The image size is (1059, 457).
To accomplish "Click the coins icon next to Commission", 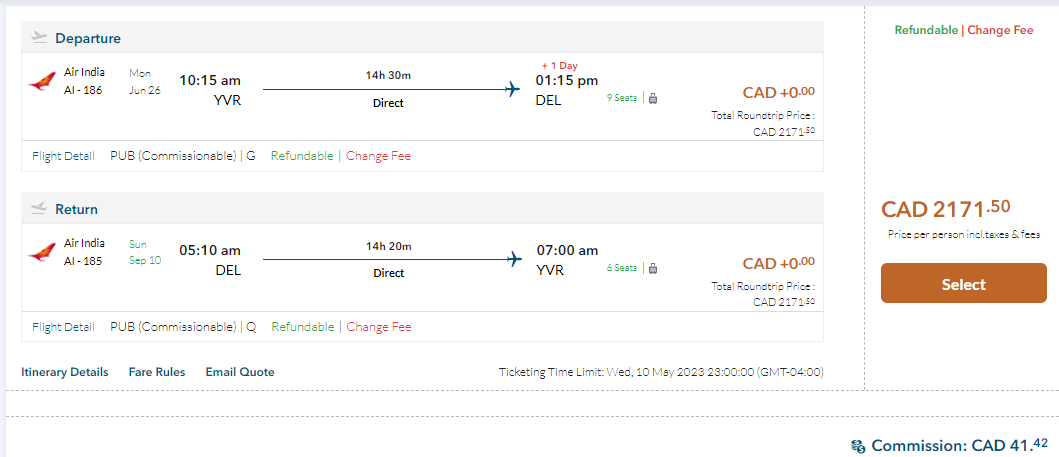I will coord(858,446).
